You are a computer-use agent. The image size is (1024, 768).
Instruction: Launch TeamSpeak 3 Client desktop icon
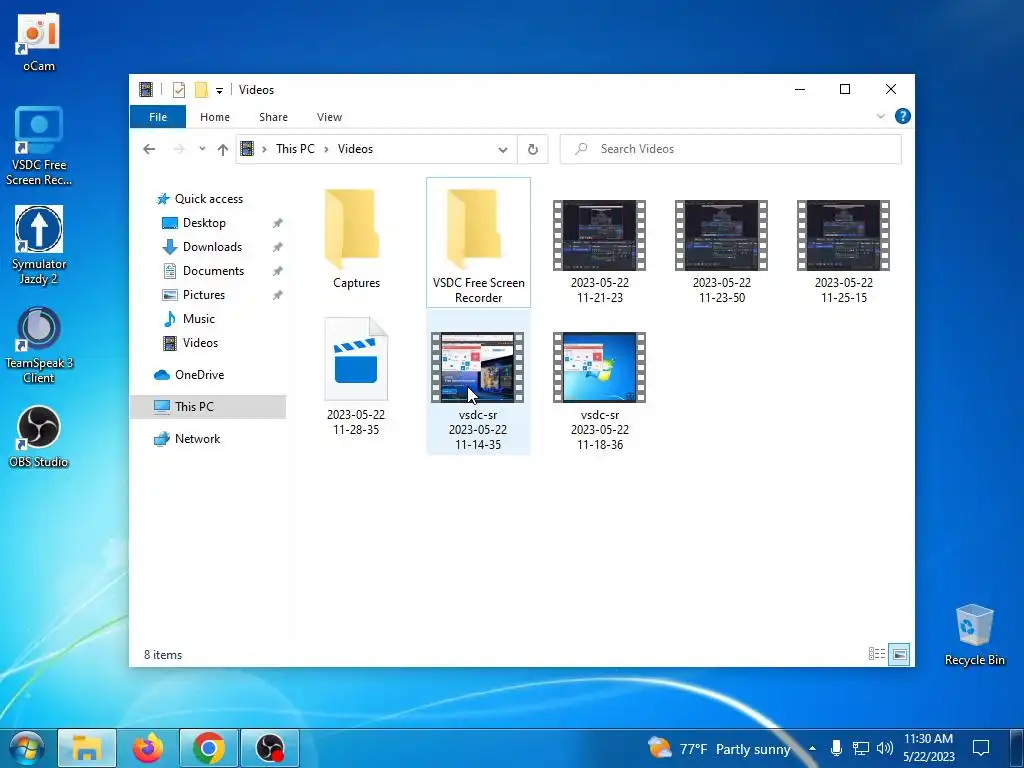pyautogui.click(x=39, y=345)
